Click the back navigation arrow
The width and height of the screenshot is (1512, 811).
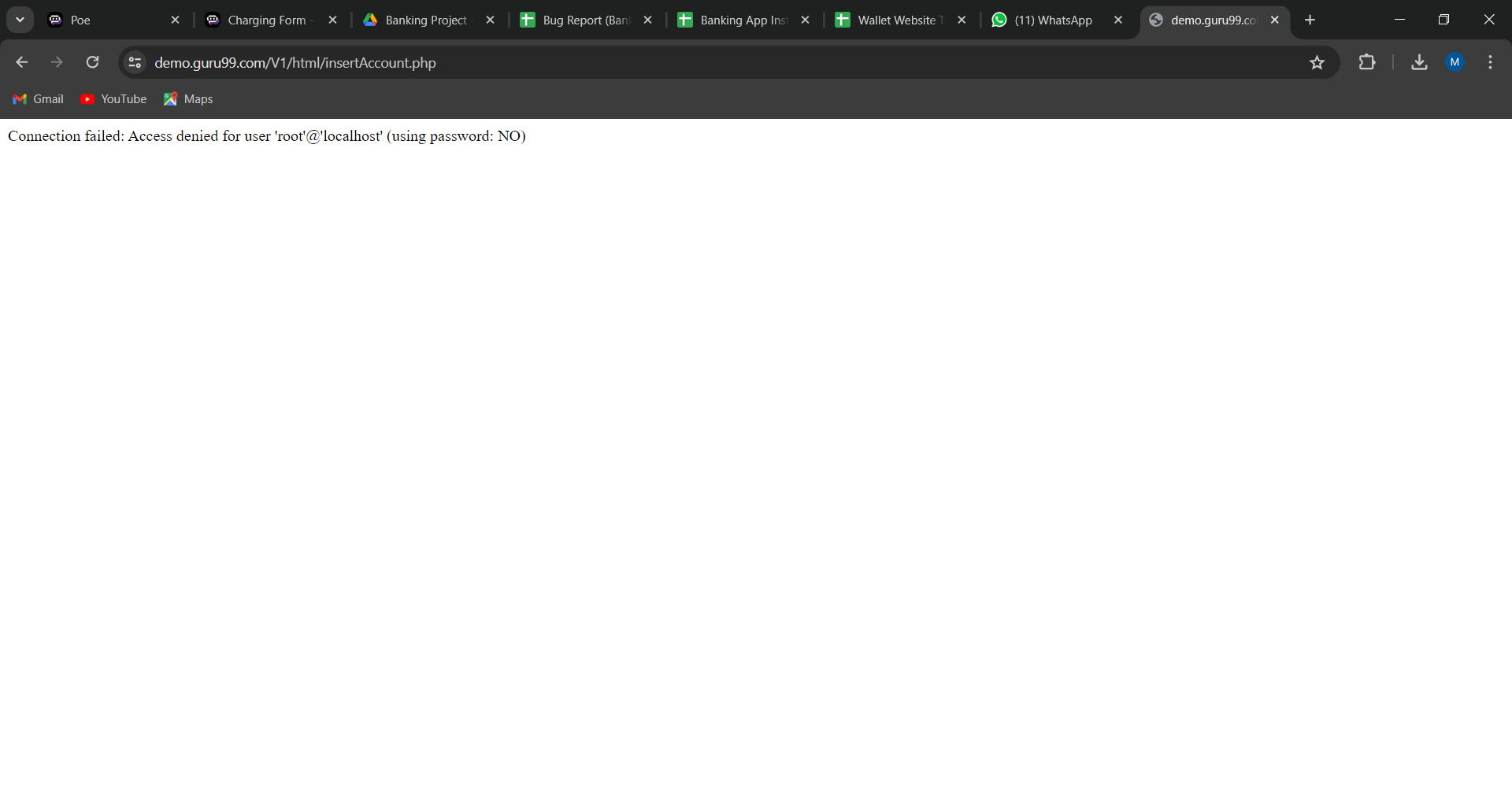pyautogui.click(x=21, y=62)
